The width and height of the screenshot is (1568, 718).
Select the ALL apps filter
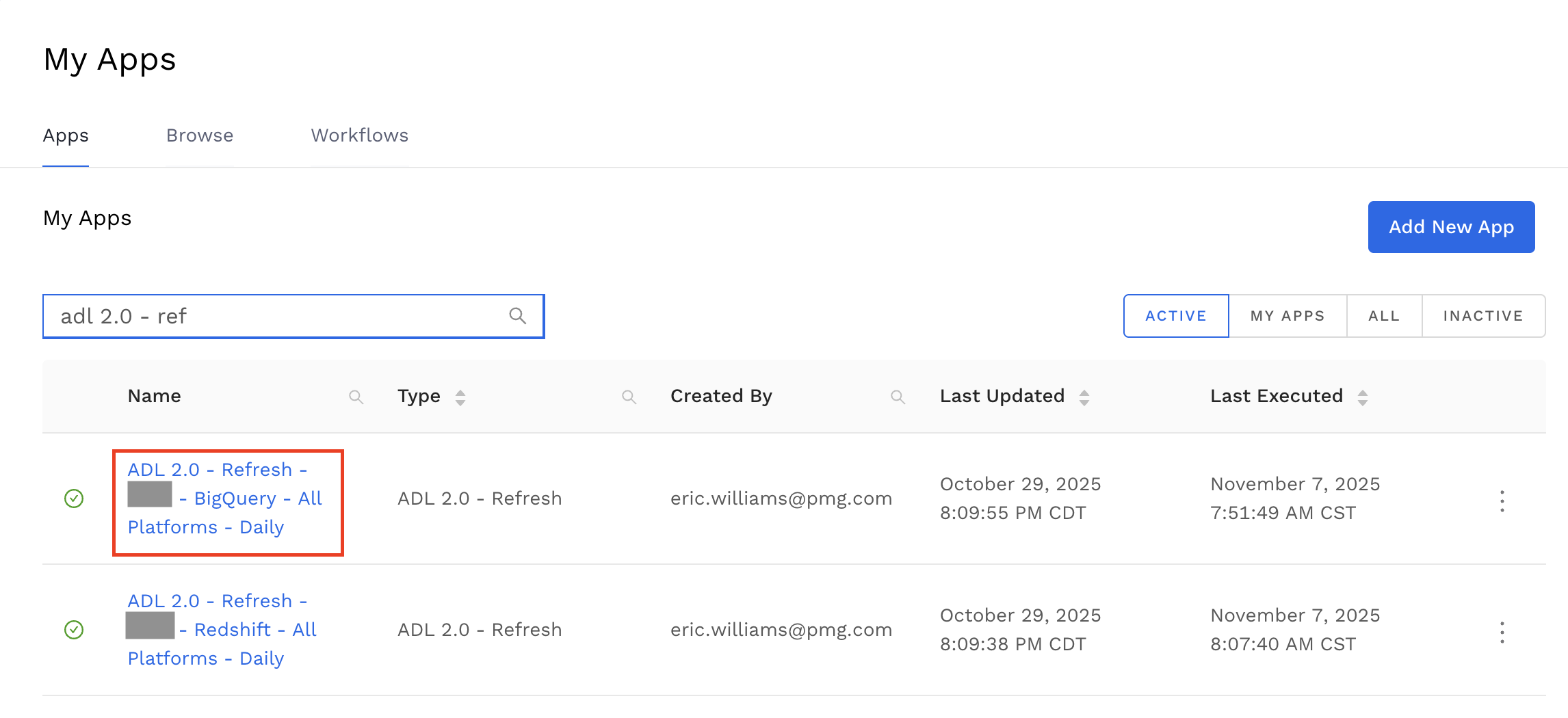click(1383, 316)
